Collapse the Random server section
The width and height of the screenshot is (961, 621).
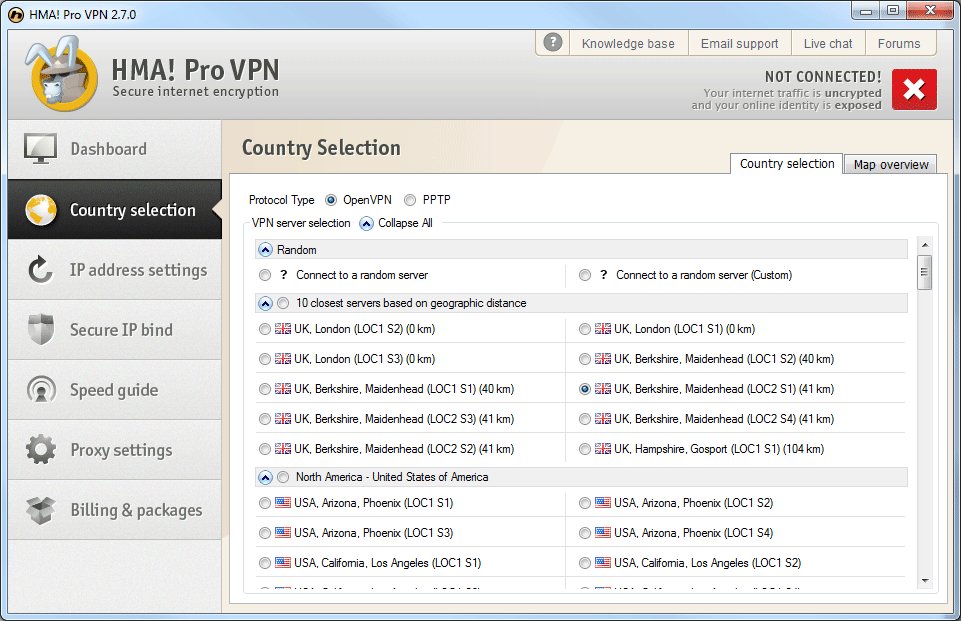264,249
